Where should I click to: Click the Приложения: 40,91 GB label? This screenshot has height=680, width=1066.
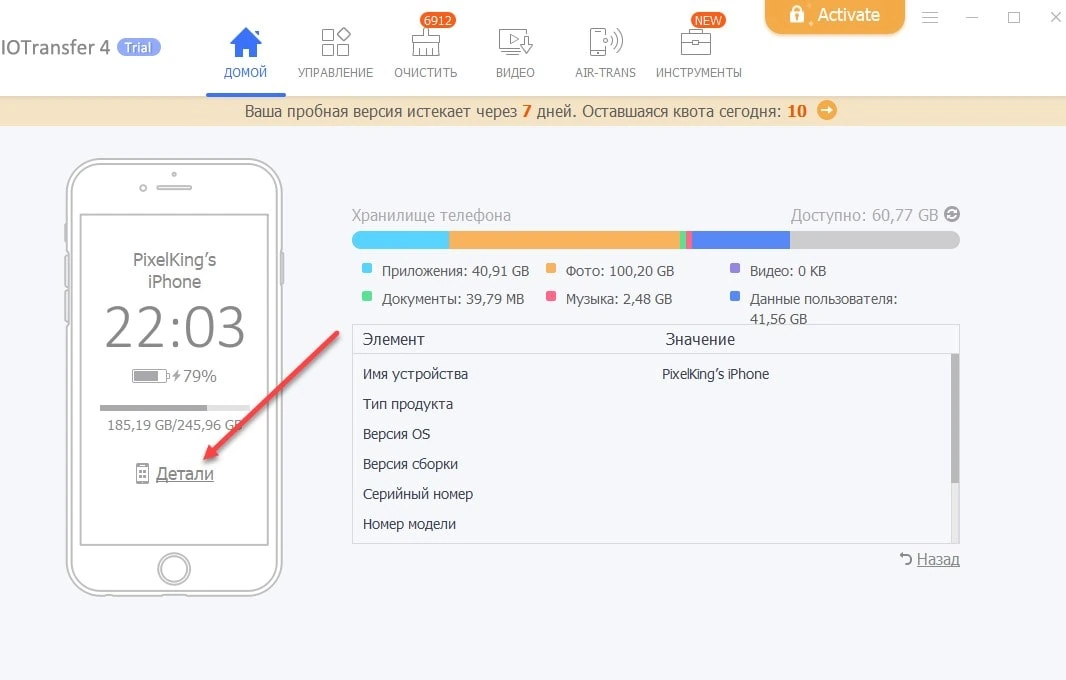click(x=455, y=271)
